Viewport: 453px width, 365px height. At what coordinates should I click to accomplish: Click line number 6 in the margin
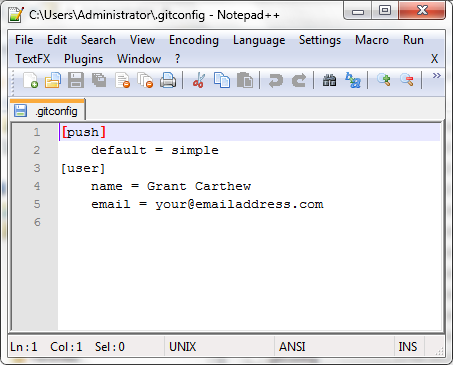(37, 222)
